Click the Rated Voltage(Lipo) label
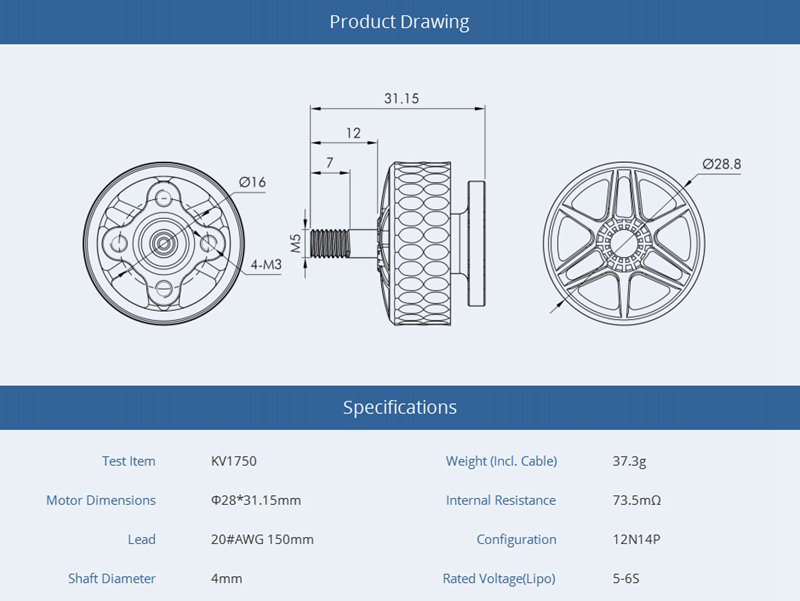Image resolution: width=800 pixels, height=601 pixels. 498,578
